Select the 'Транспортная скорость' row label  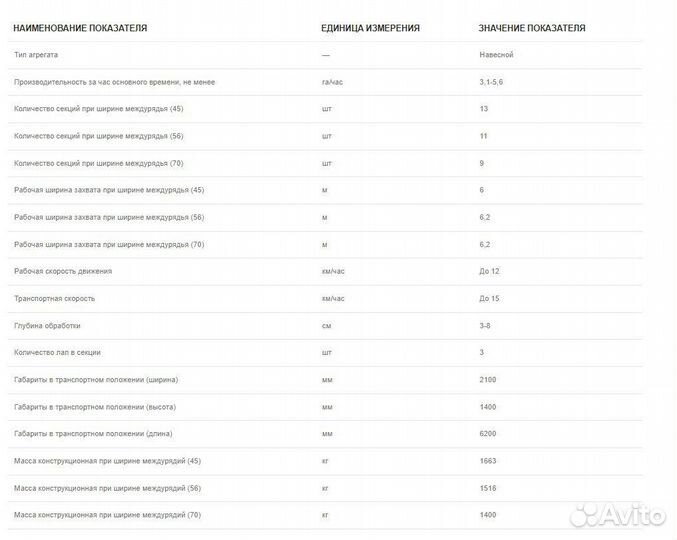click(x=56, y=298)
